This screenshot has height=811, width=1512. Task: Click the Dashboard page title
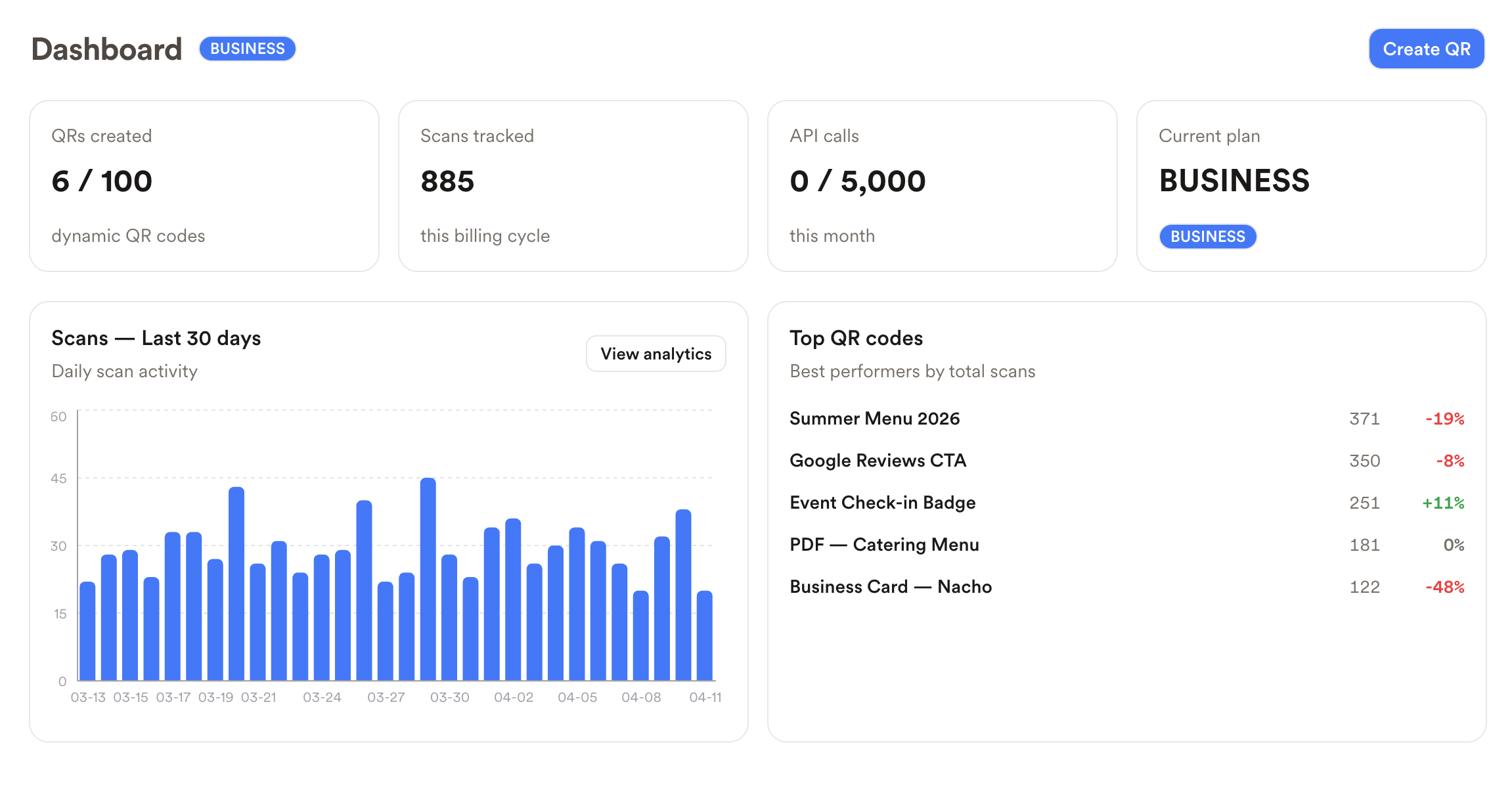pos(106,49)
